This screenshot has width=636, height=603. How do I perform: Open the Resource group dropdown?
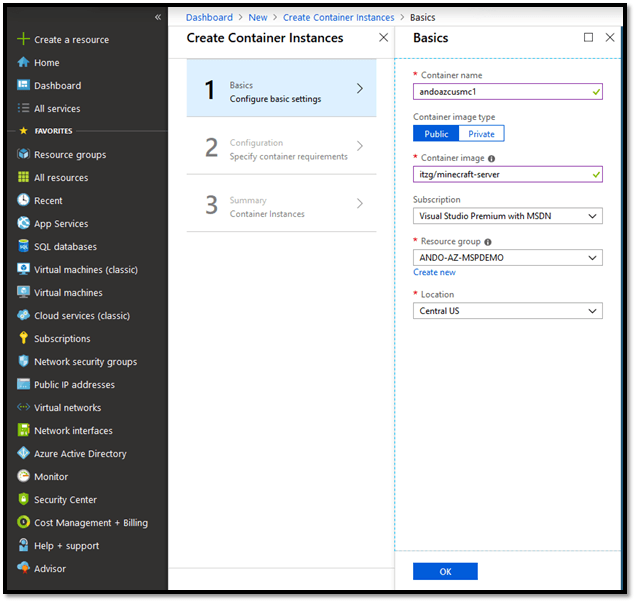(507, 258)
